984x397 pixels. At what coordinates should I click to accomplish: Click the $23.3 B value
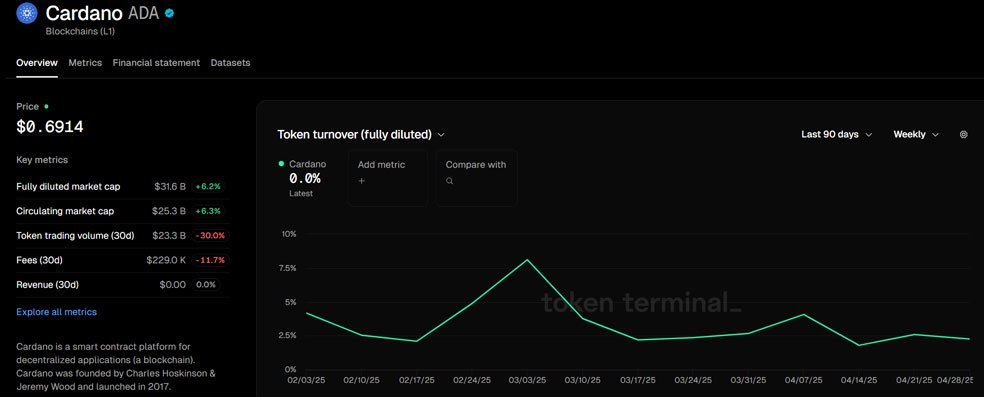169,236
